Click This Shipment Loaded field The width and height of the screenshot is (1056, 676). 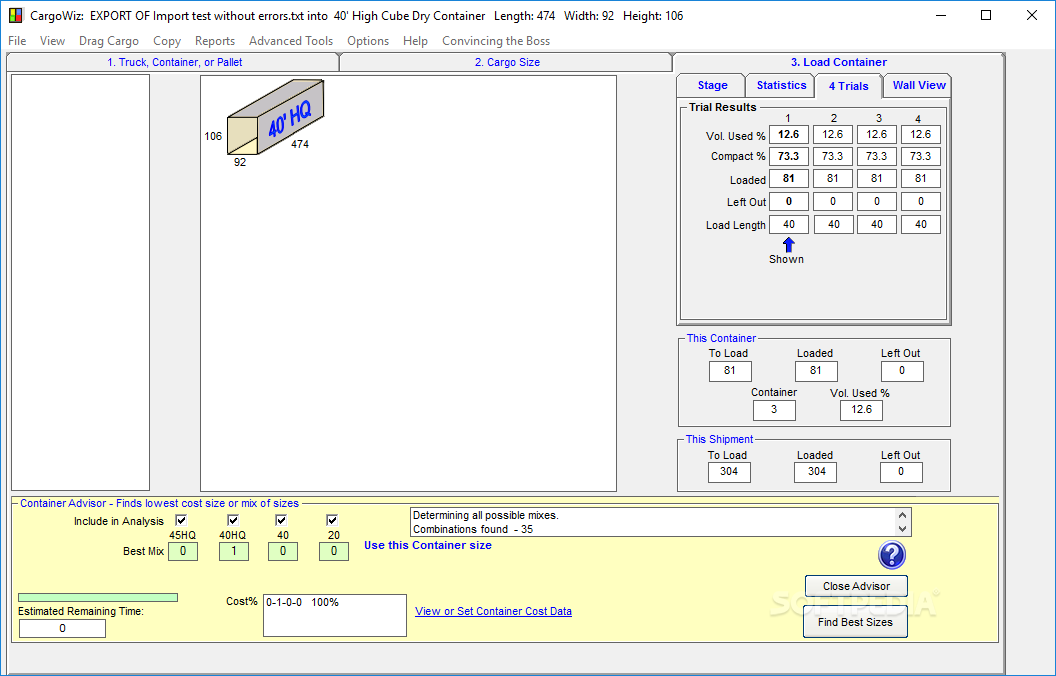pos(816,472)
